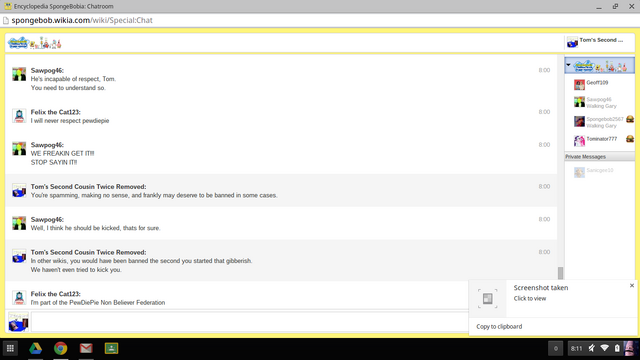Click 'Click to view' in screenshot notification

click(529, 298)
